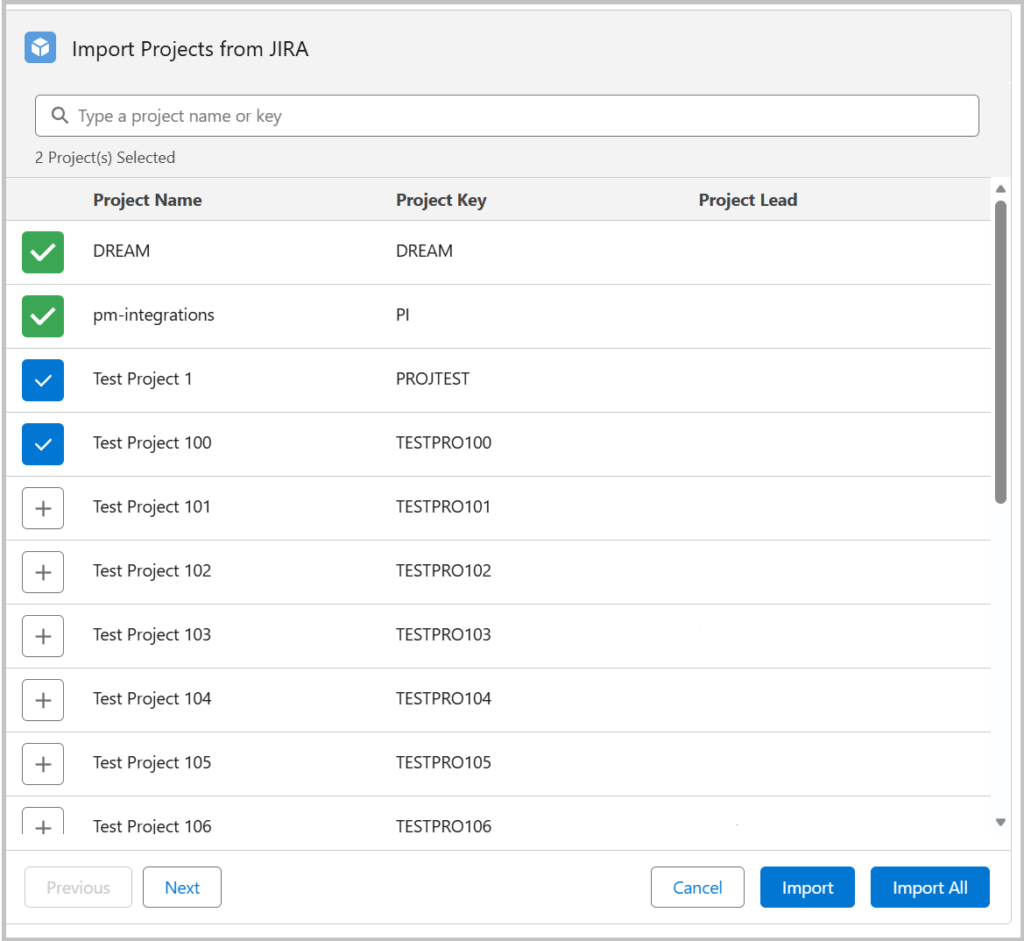Click plus icon for Test Project 106
Image resolution: width=1024 pixels, height=941 pixels.
(43, 823)
